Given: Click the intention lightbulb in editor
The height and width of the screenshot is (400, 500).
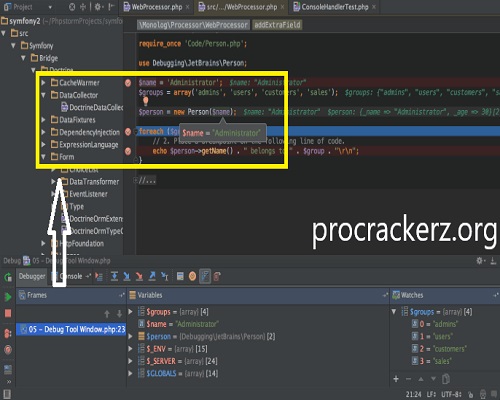Looking at the screenshot, I should (146, 101).
